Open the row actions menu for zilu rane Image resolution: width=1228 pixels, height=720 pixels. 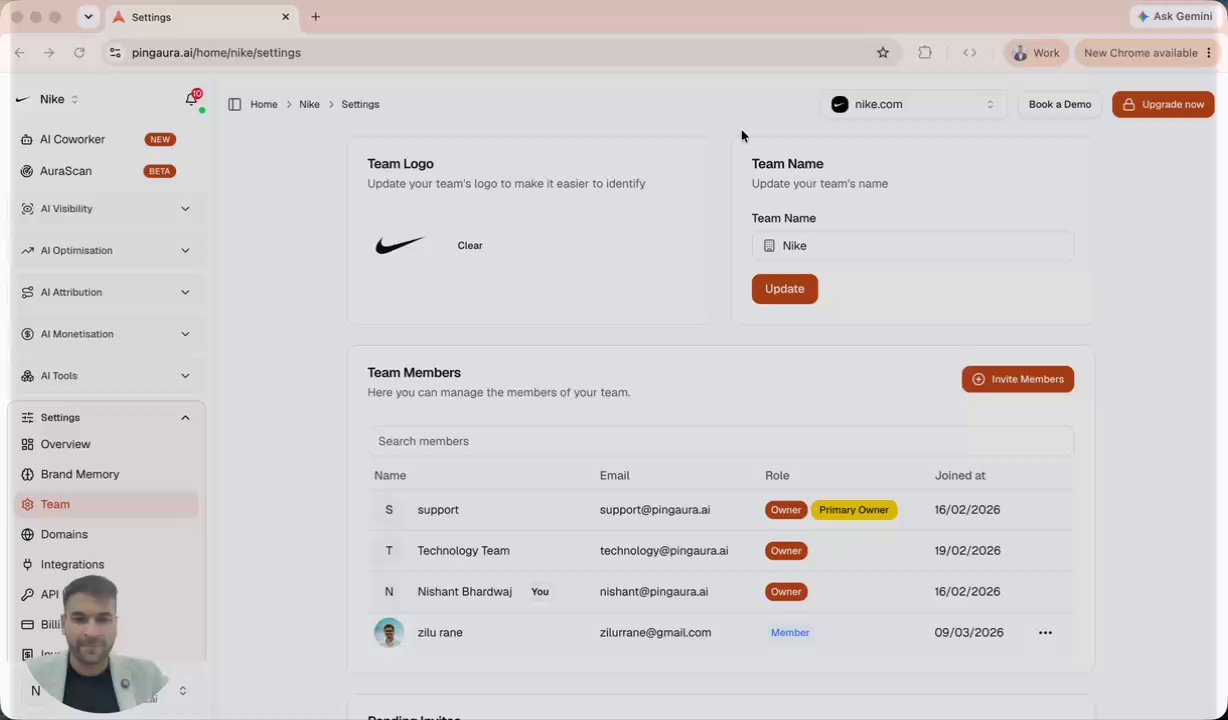coord(1045,632)
